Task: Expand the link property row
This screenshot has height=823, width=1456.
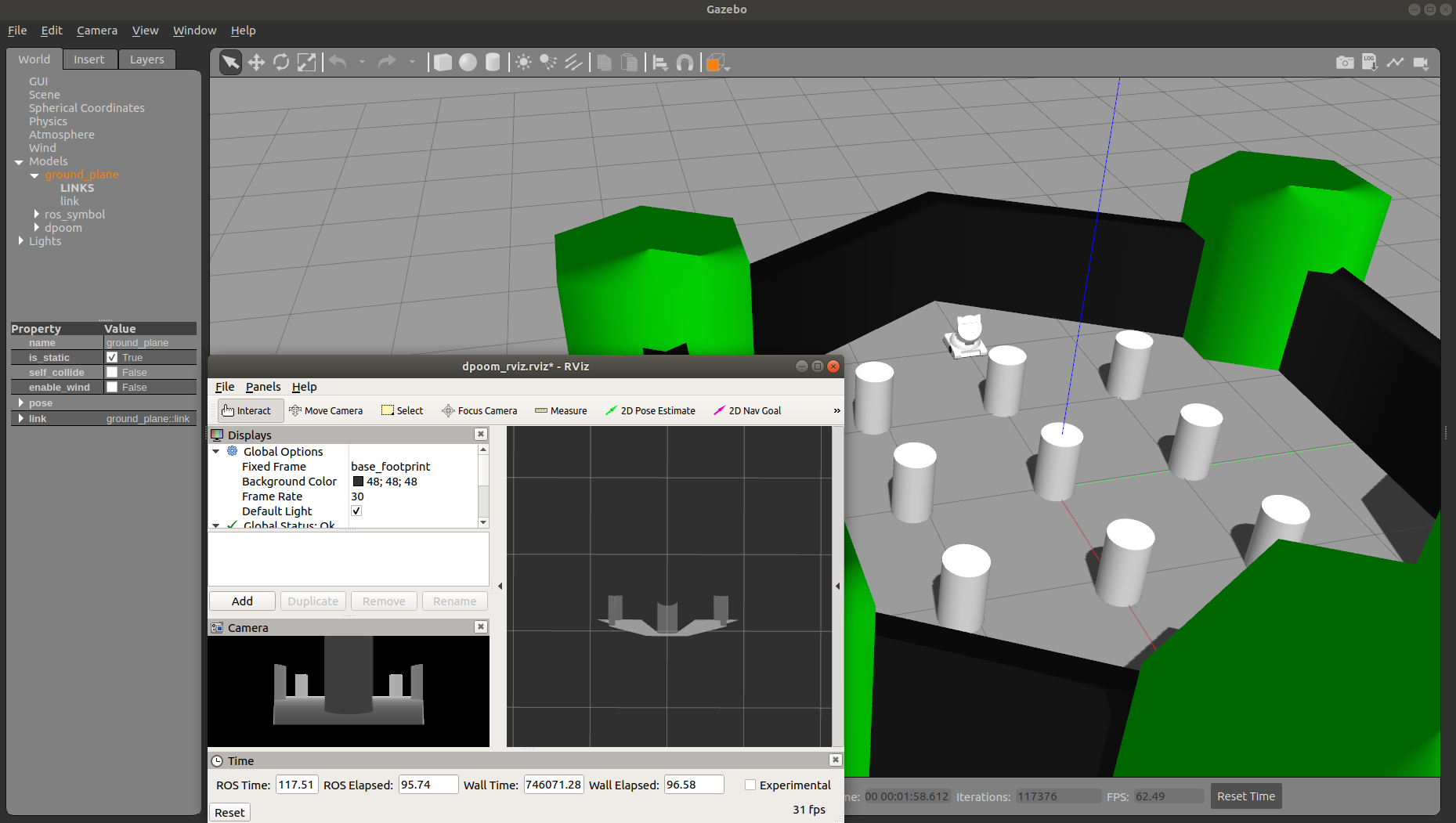Action: 21,419
